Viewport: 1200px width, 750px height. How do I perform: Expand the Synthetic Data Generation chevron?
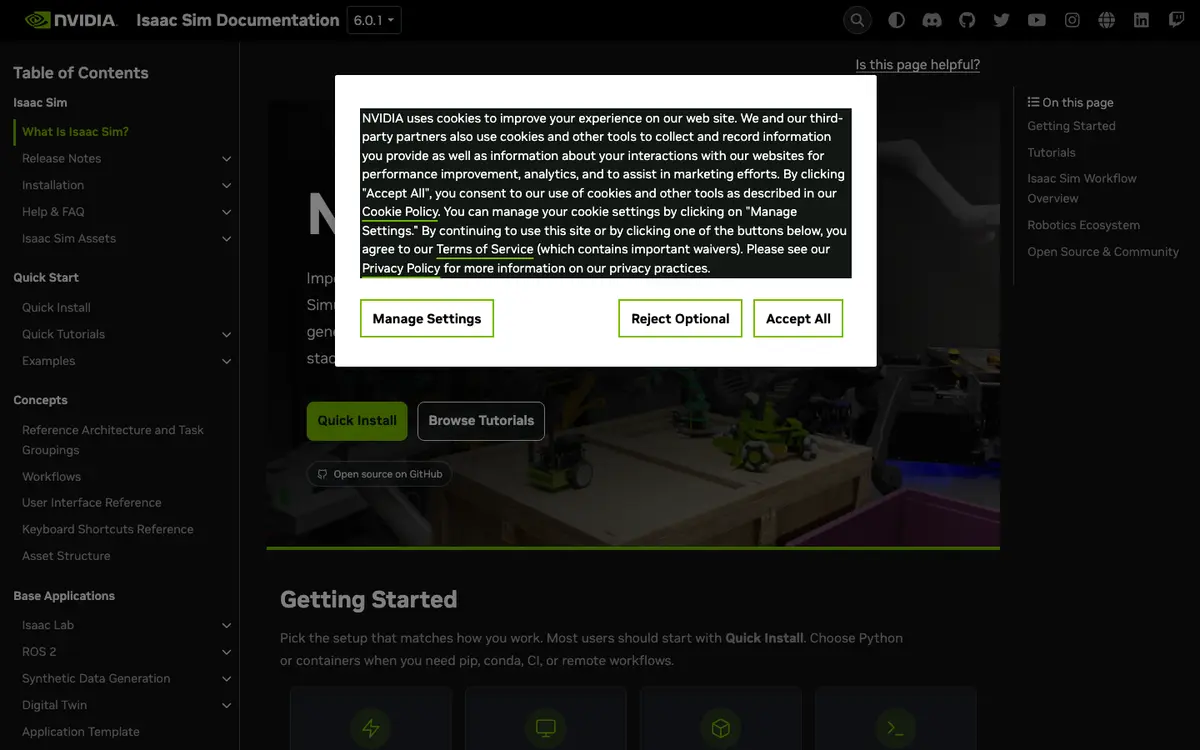pyautogui.click(x=226, y=679)
